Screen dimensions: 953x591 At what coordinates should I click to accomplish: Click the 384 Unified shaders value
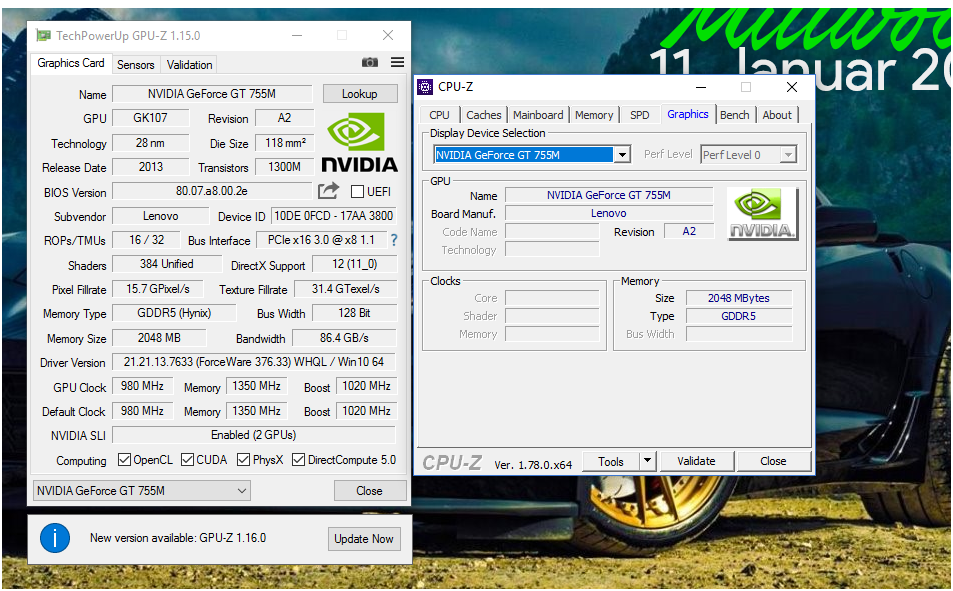(x=167, y=264)
